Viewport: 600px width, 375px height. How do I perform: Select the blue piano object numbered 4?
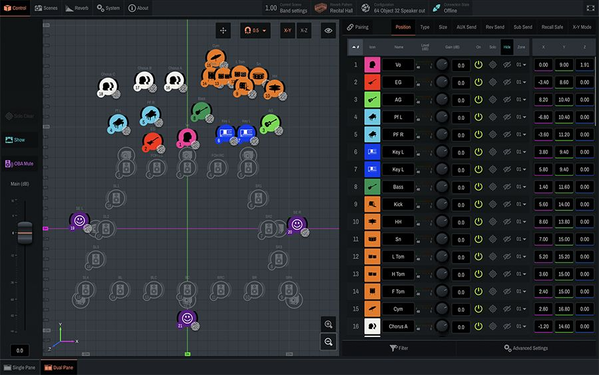pyautogui.click(x=117, y=123)
